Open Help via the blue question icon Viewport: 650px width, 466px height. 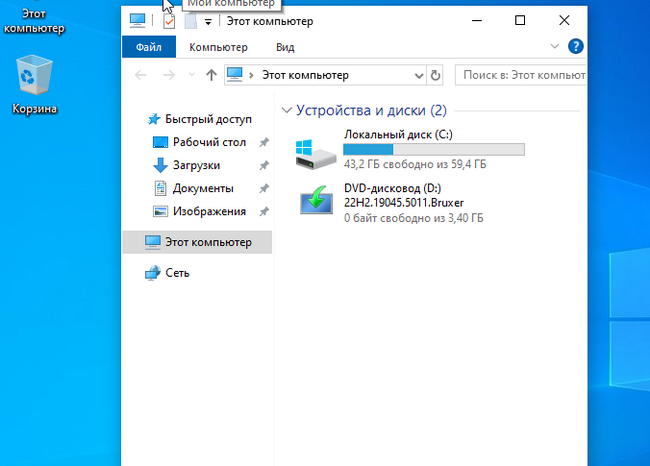click(x=575, y=46)
